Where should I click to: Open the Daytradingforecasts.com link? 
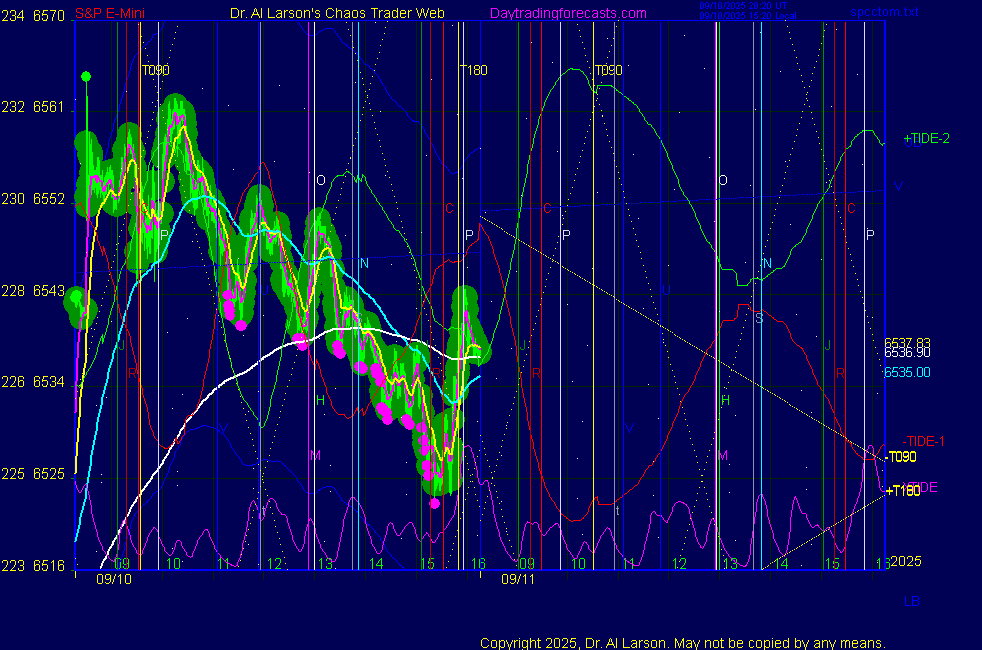tap(567, 13)
